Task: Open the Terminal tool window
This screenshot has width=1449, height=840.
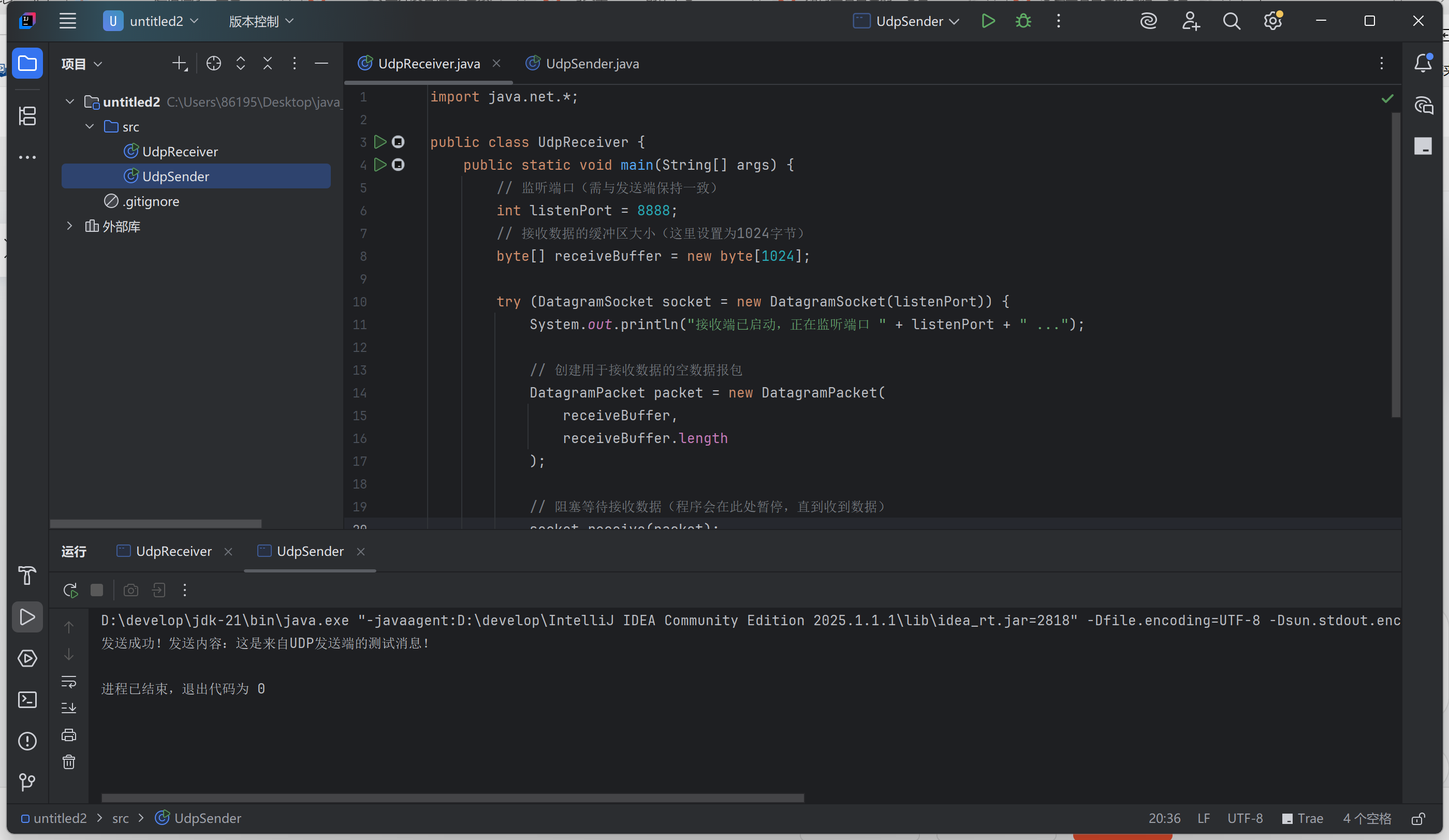Action: pyautogui.click(x=27, y=700)
